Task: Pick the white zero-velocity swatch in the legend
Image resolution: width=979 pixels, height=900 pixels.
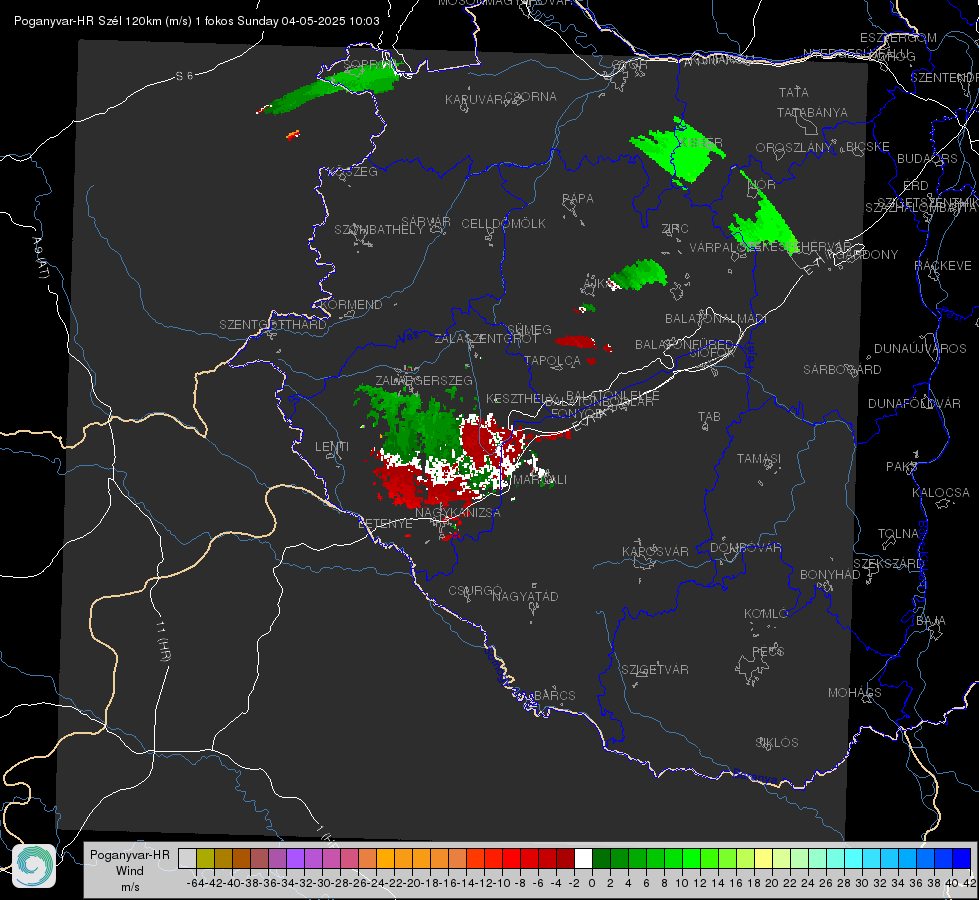Action: tap(583, 859)
